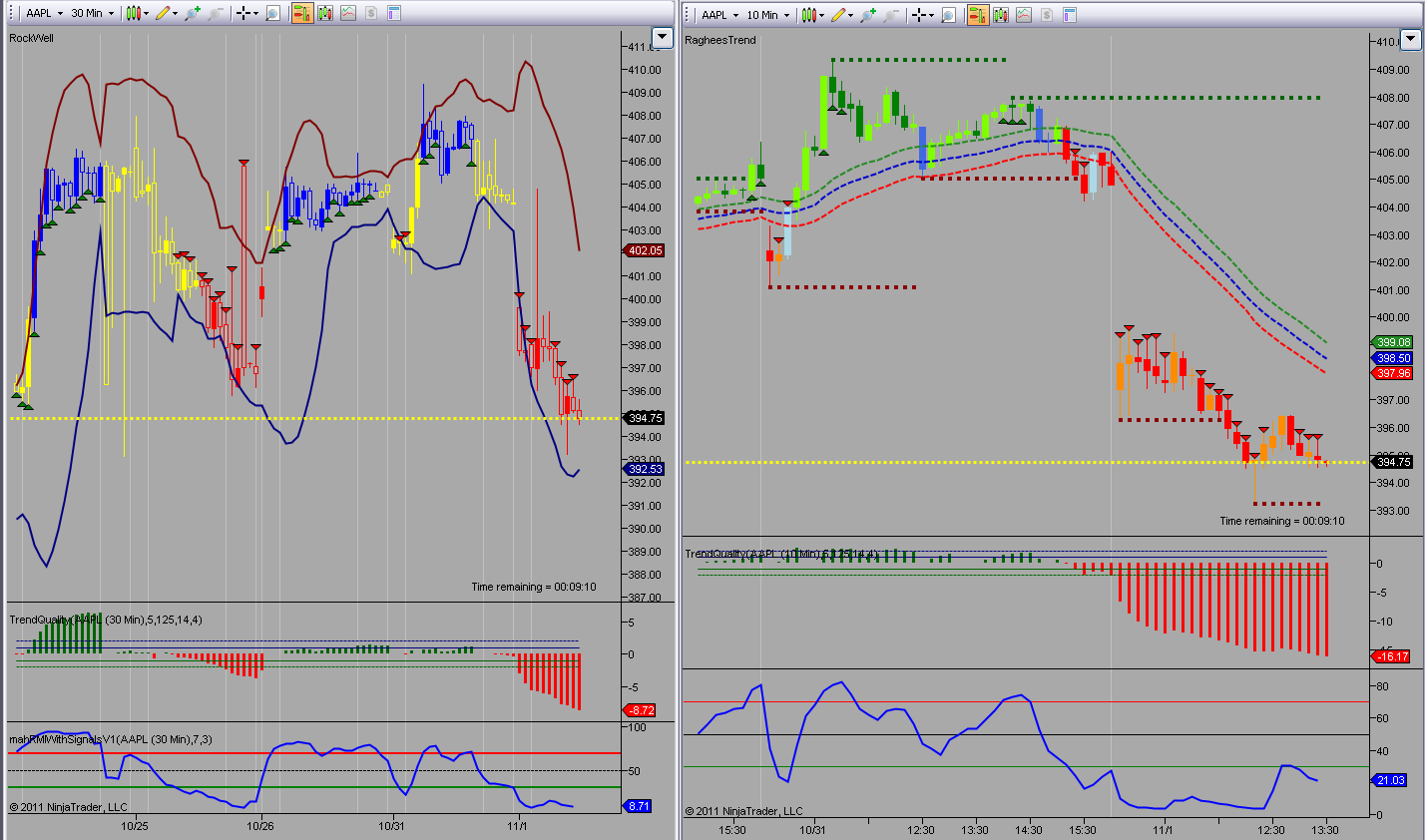Select TrendQuality label in the 30 Min chart

pos(106,620)
